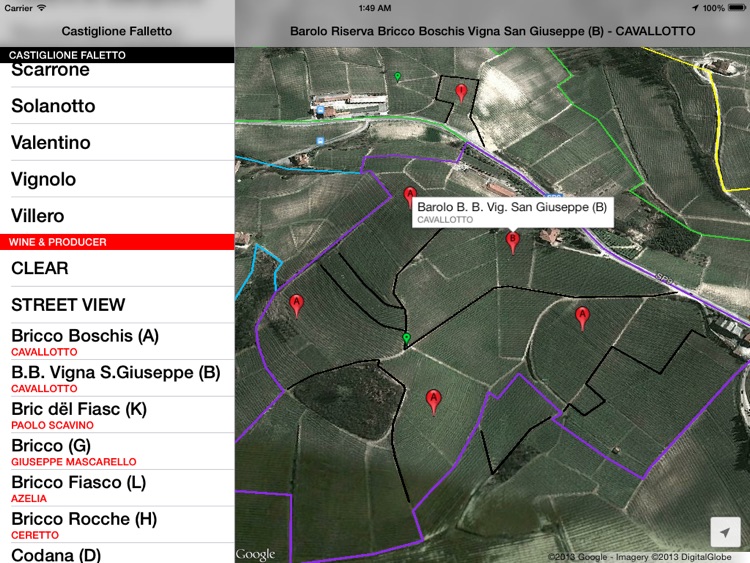The width and height of the screenshot is (750, 563).
Task: Select the Valentino vineyard
Action: (x=117, y=143)
